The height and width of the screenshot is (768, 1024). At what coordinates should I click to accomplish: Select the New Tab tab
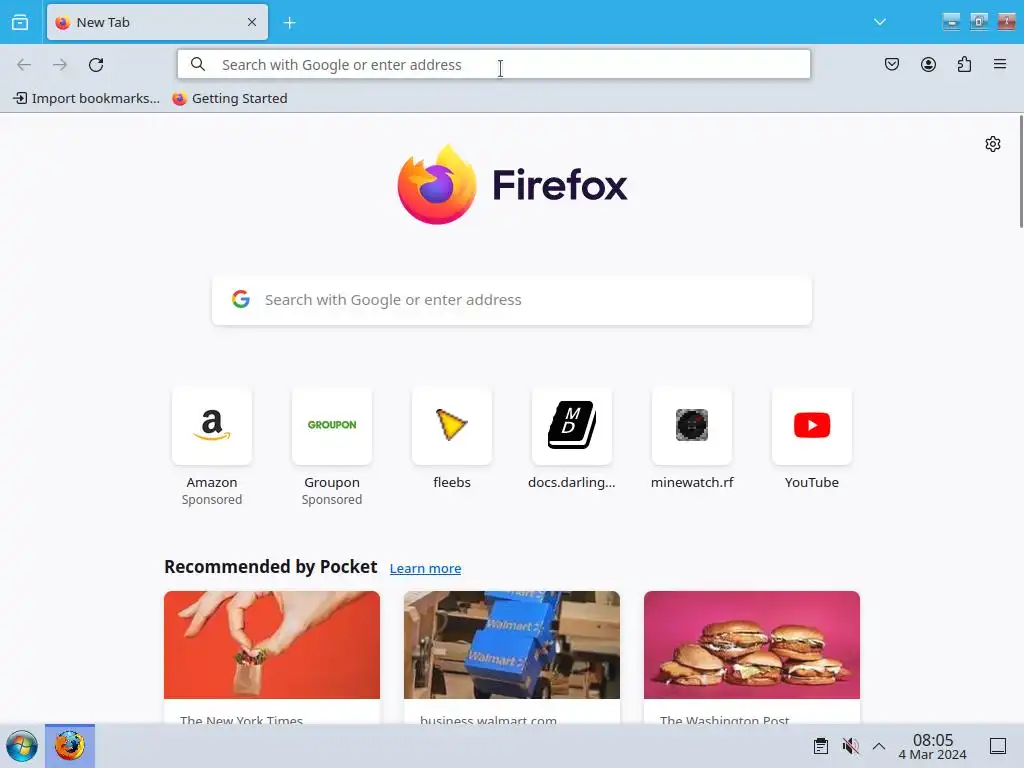pos(157,22)
